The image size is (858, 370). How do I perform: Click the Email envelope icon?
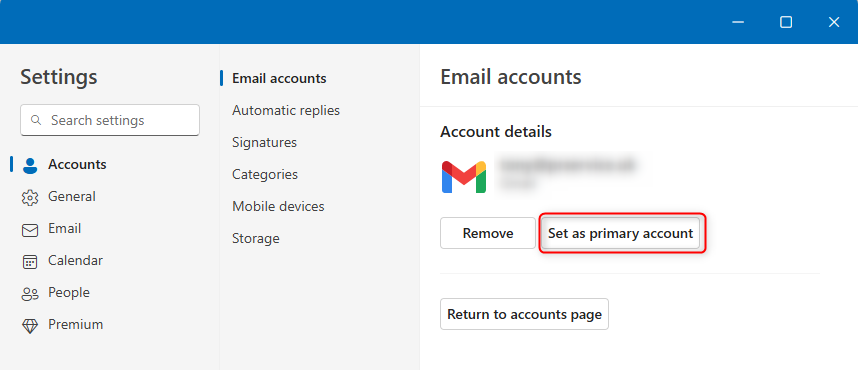30,230
